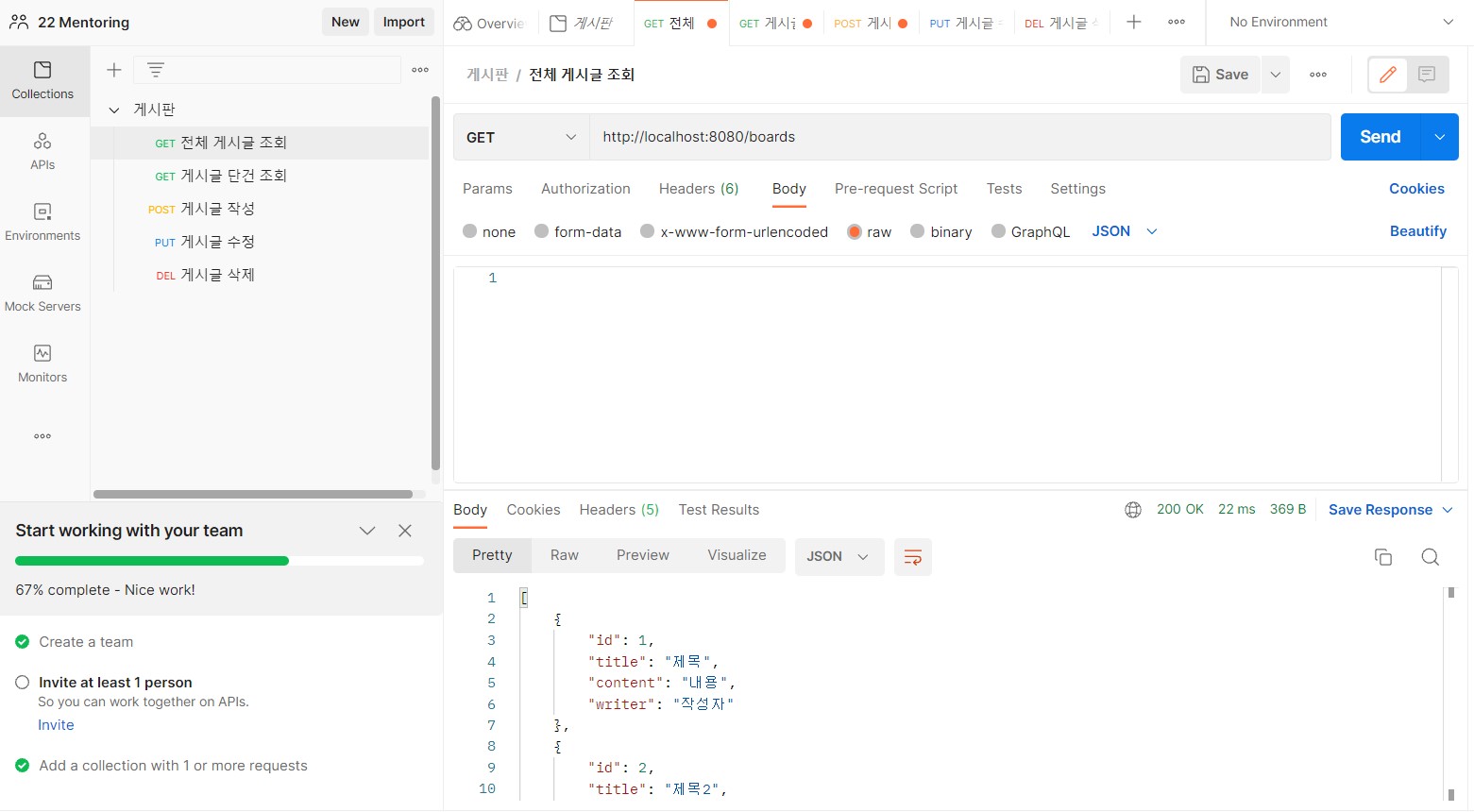Click the filter icon in collections search
Screen dimensions: 1474x812
(x=156, y=70)
